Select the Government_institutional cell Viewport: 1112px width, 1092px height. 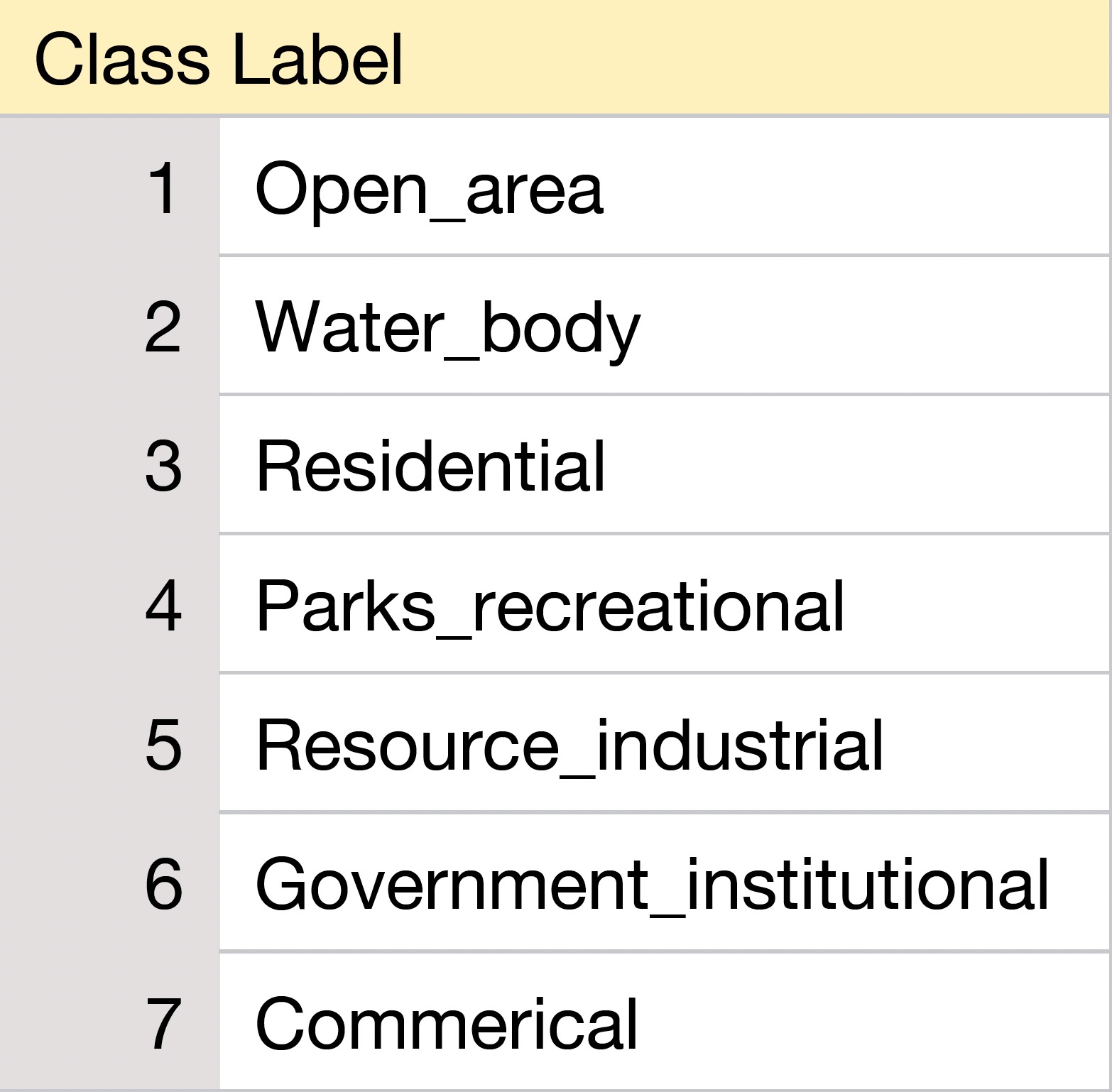click(x=651, y=885)
